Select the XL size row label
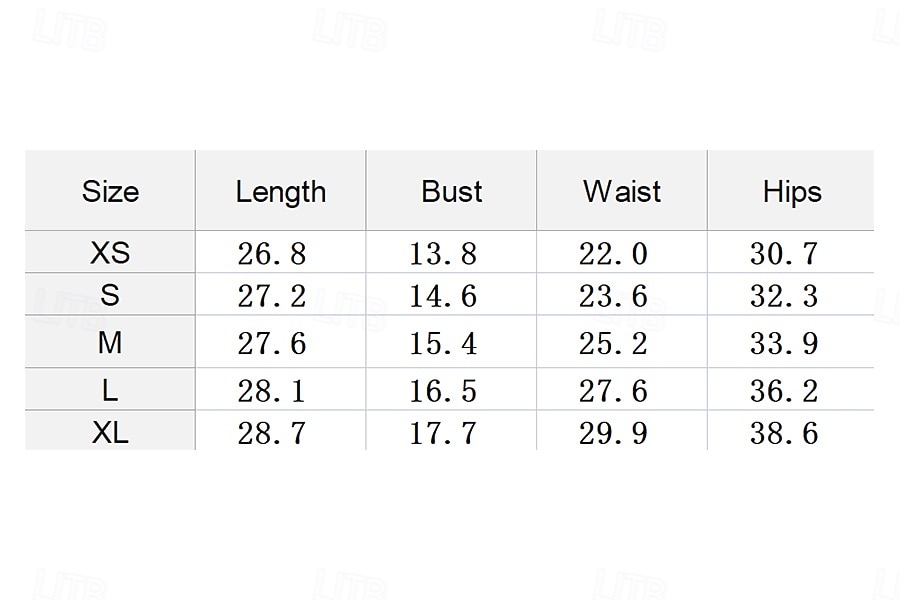900x600 pixels. (110, 432)
